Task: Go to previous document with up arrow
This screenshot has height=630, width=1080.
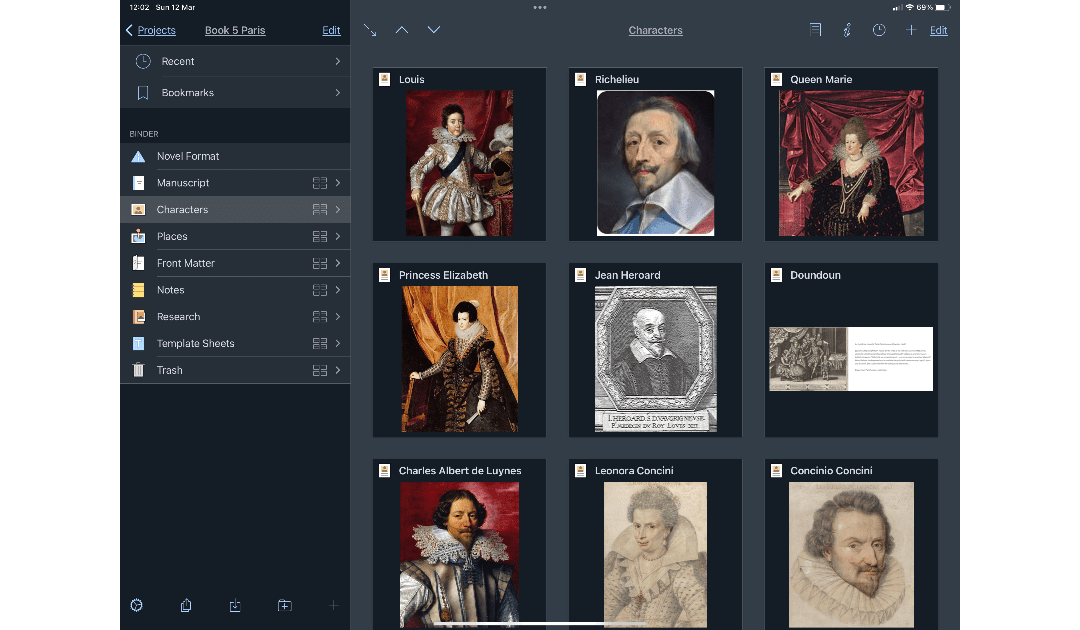Action: [402, 30]
